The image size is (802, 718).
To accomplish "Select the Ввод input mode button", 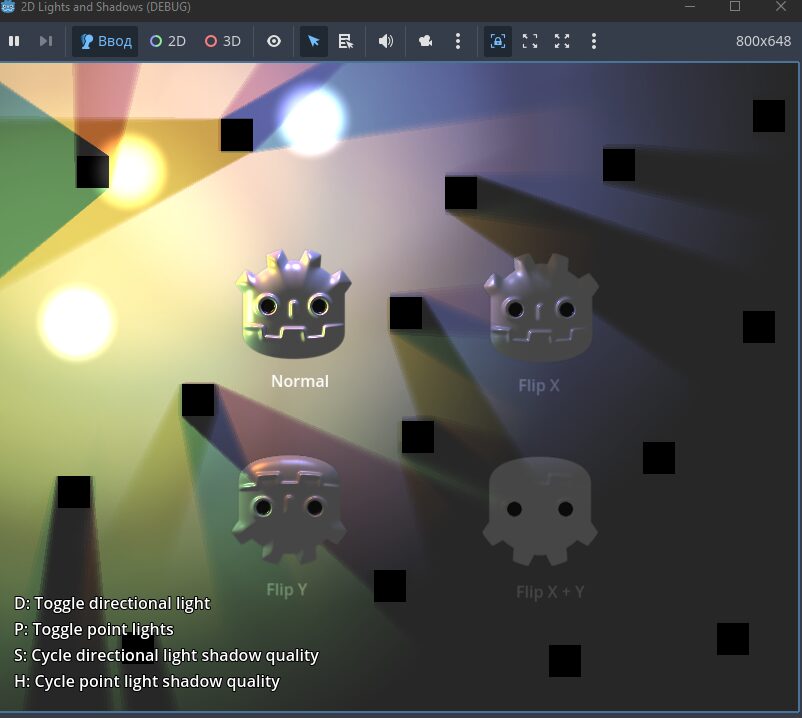I will tap(105, 41).
